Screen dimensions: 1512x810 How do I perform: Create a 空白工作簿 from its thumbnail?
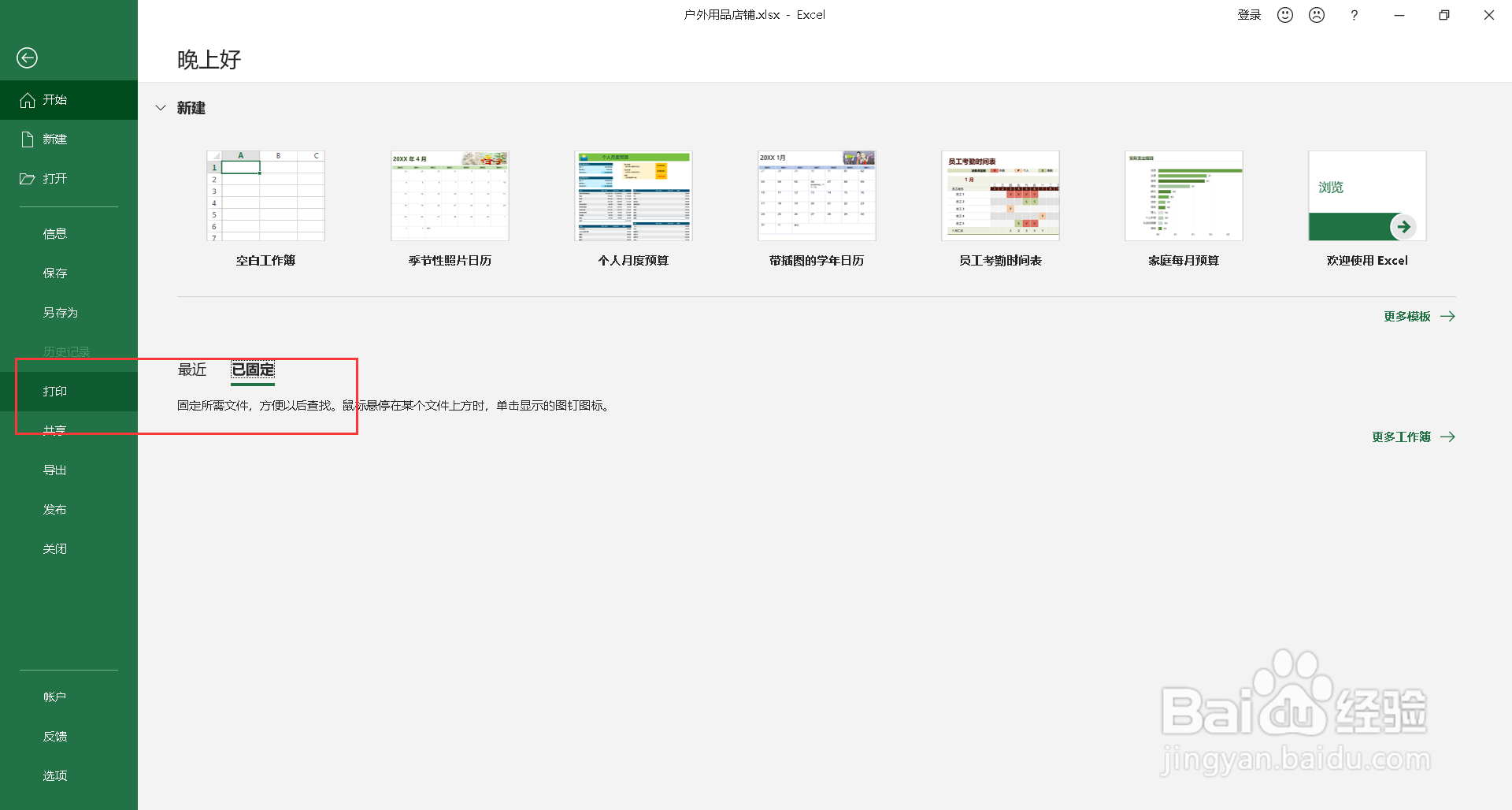coord(265,195)
